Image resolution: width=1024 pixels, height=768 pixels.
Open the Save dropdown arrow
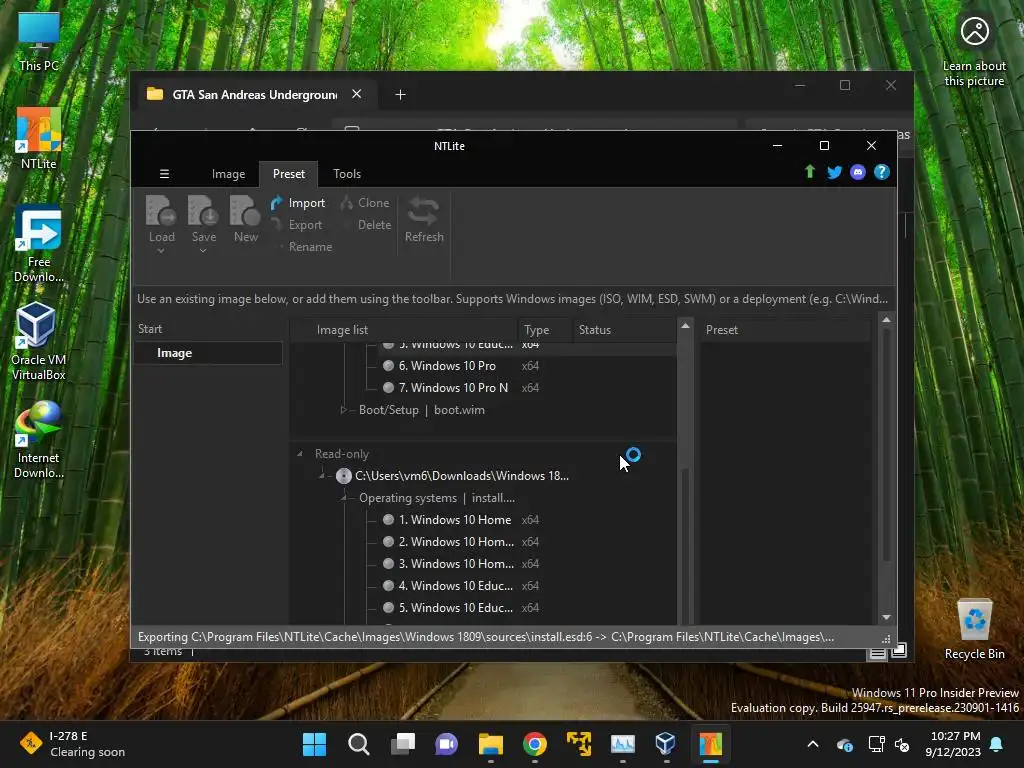pos(203,251)
